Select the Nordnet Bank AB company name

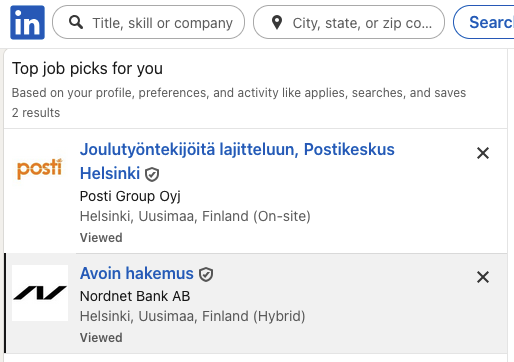point(135,296)
